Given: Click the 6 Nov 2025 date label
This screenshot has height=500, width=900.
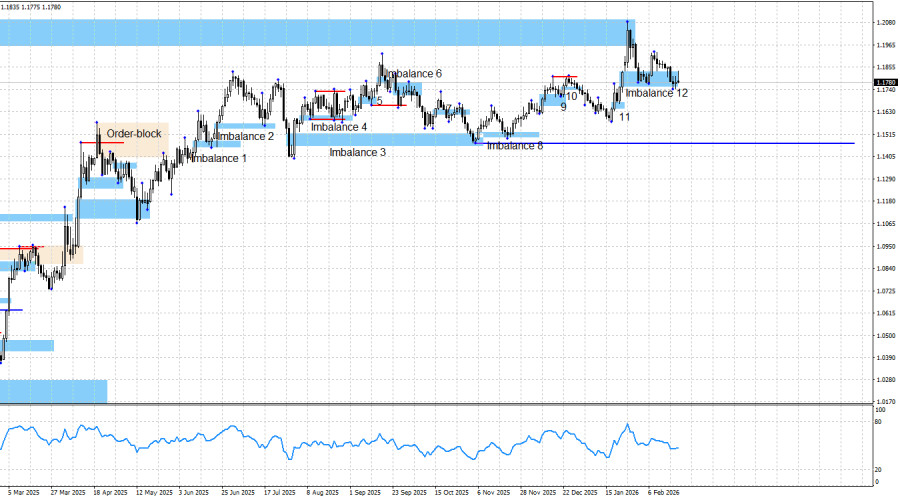Looking at the screenshot, I should (x=493, y=492).
